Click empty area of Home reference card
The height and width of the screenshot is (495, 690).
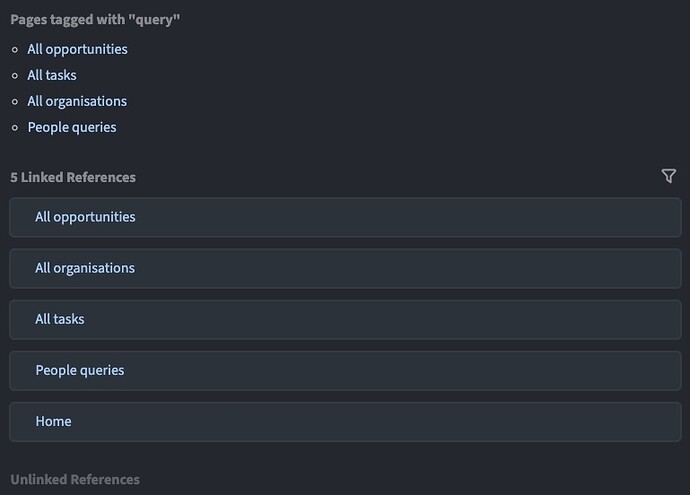pyautogui.click(x=374, y=422)
